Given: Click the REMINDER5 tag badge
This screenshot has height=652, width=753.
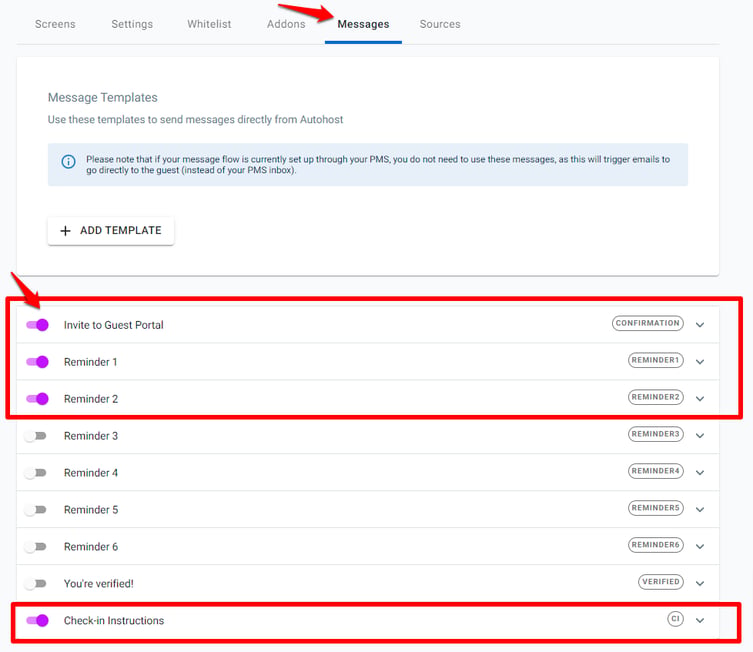Looking at the screenshot, I should (656, 508).
